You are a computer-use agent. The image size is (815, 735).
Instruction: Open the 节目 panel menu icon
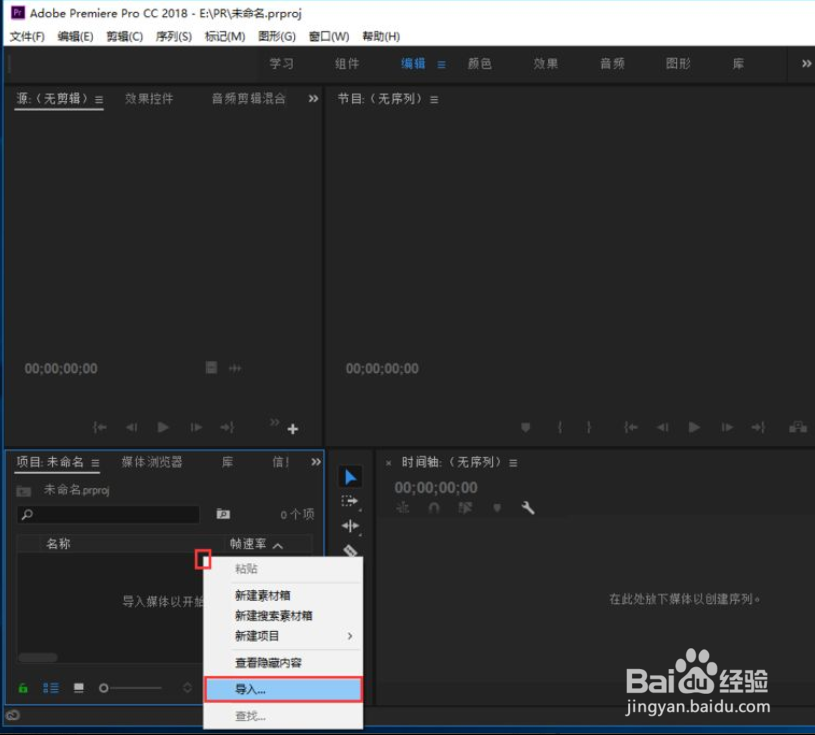point(434,99)
